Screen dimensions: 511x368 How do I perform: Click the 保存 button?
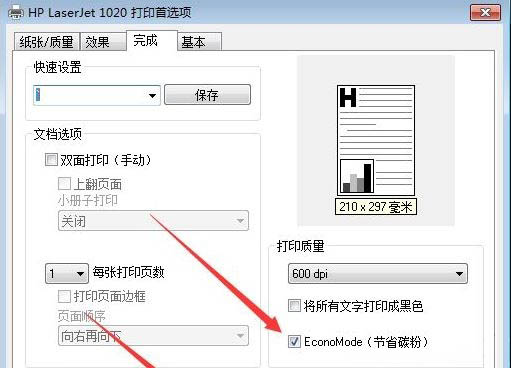coord(207,95)
